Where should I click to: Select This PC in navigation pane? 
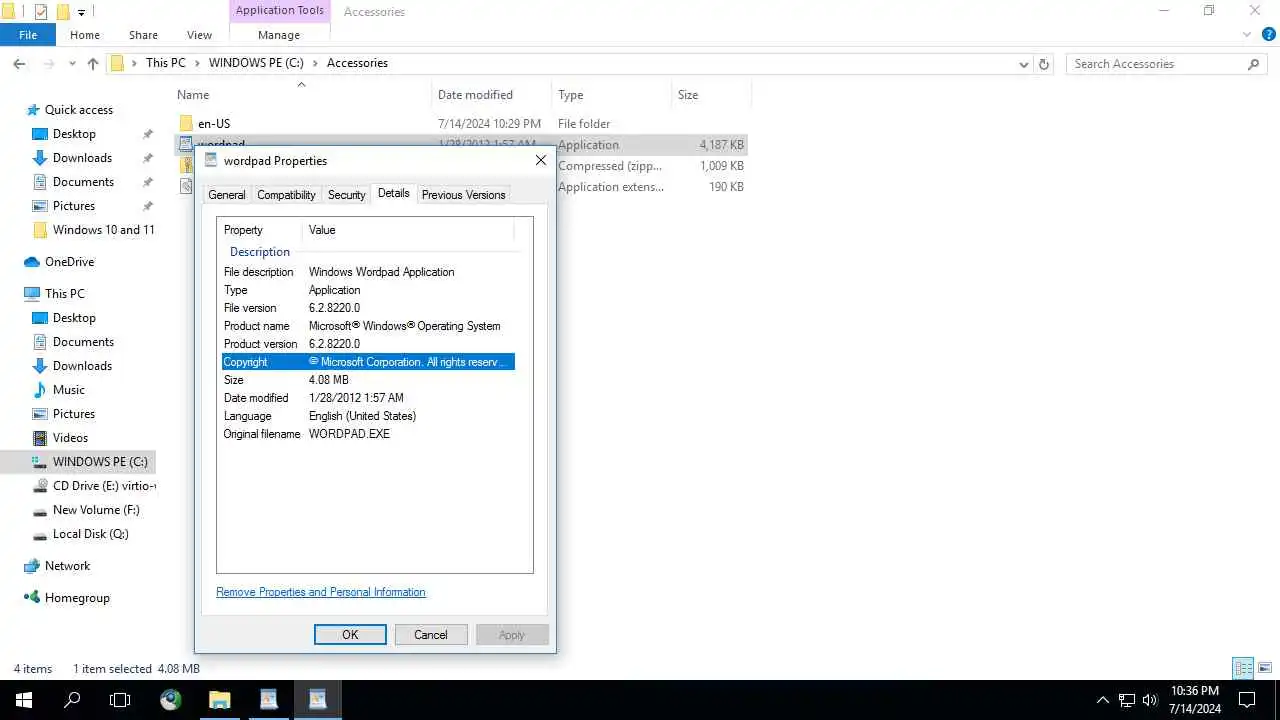65,294
